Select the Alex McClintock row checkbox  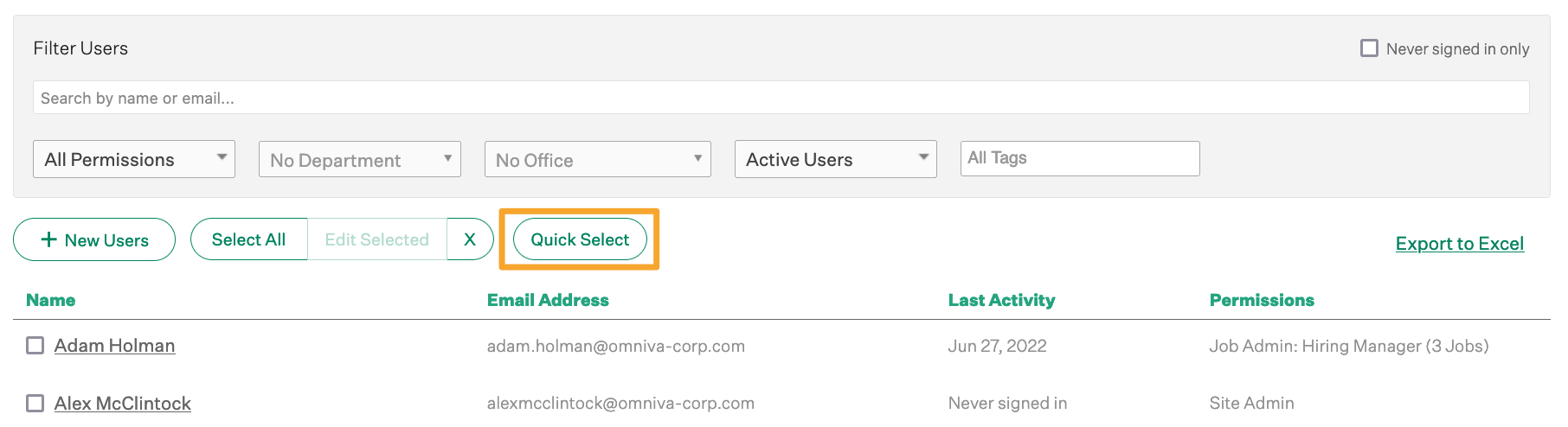click(x=35, y=404)
